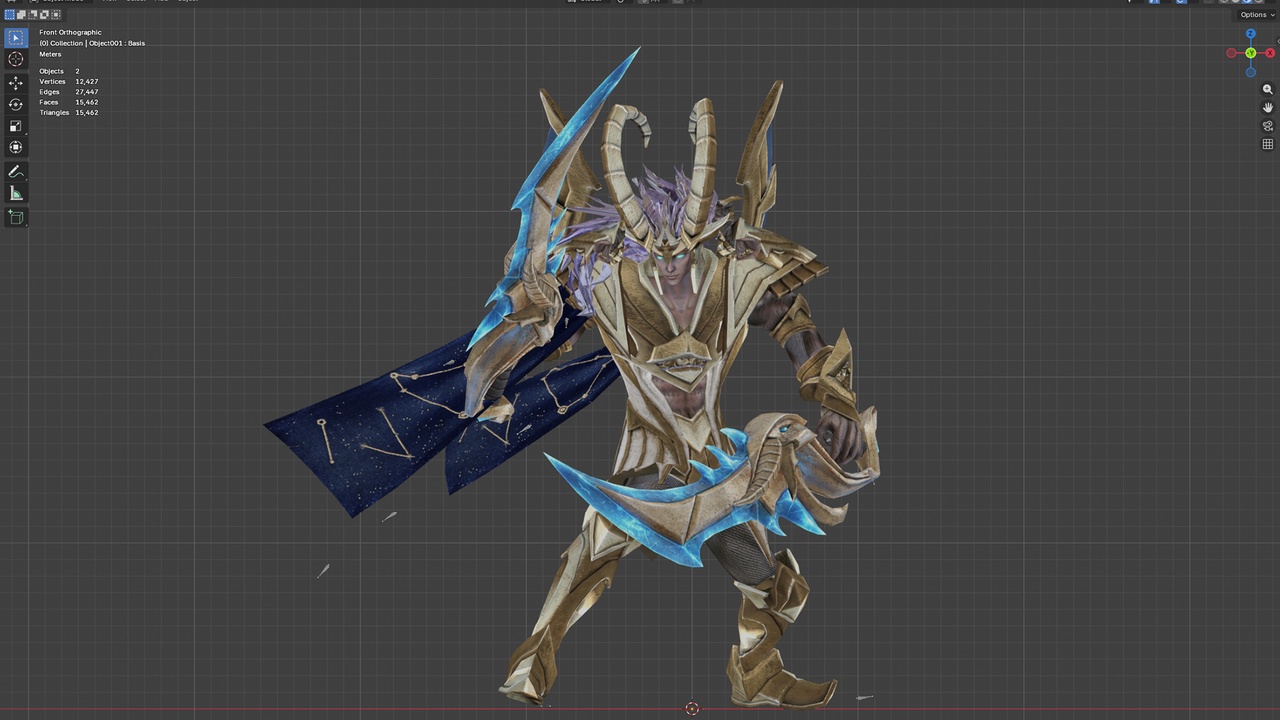Click the Pan view hand icon

click(x=1267, y=107)
